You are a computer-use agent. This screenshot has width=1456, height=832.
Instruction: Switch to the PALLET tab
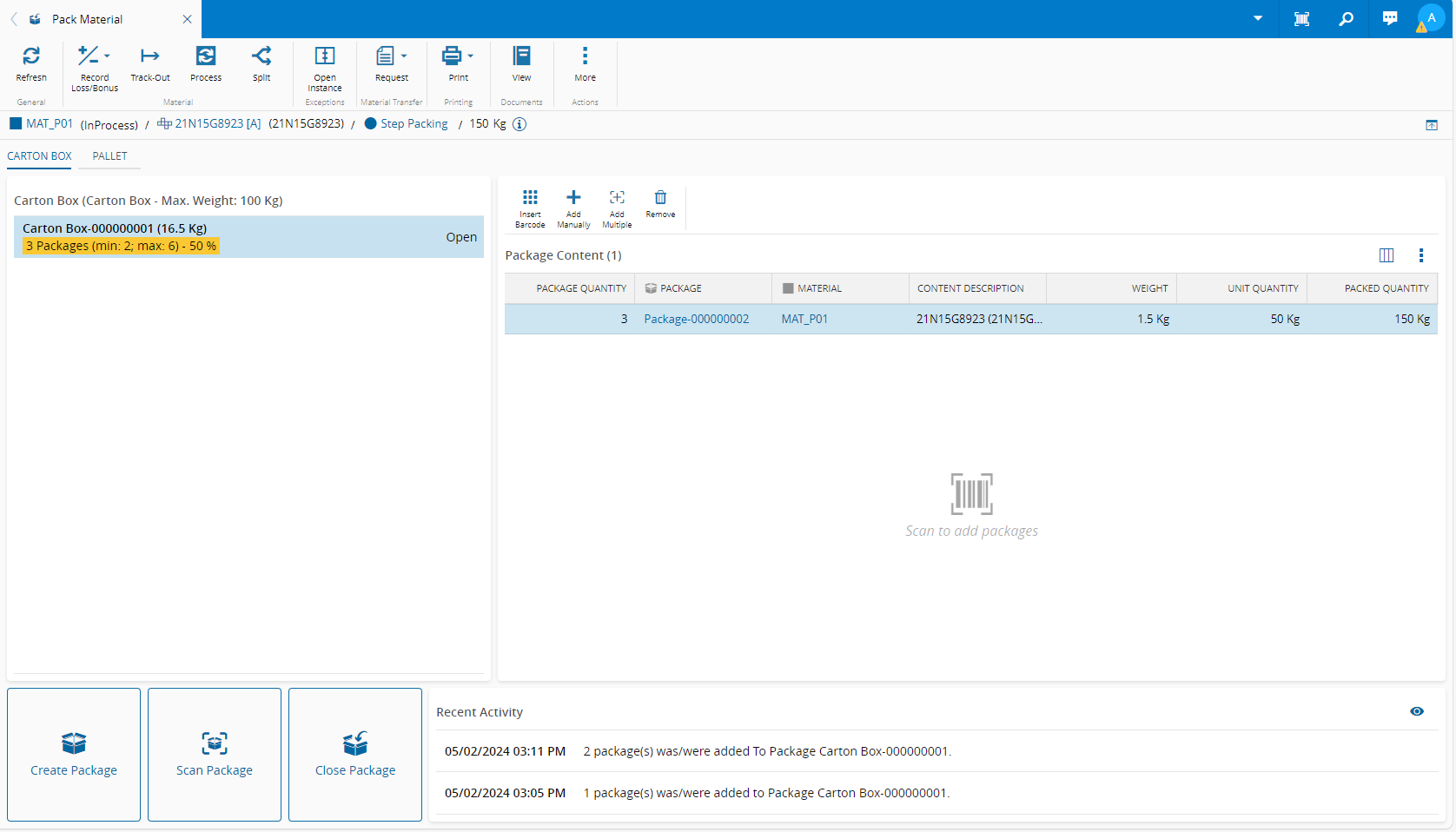tap(109, 156)
